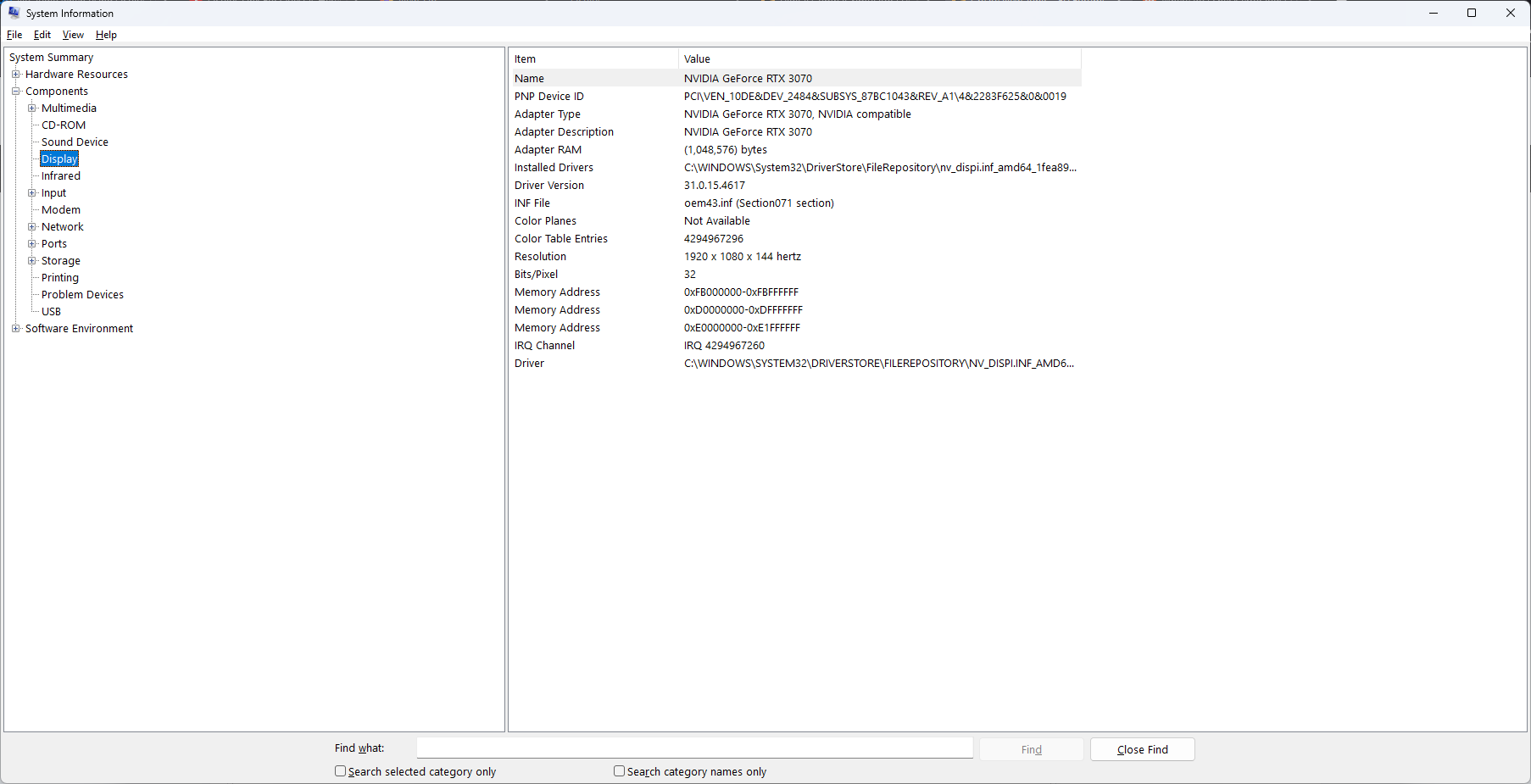Viewport: 1531px width, 784px height.
Task: Select System Summary in the tree
Action: [51, 58]
